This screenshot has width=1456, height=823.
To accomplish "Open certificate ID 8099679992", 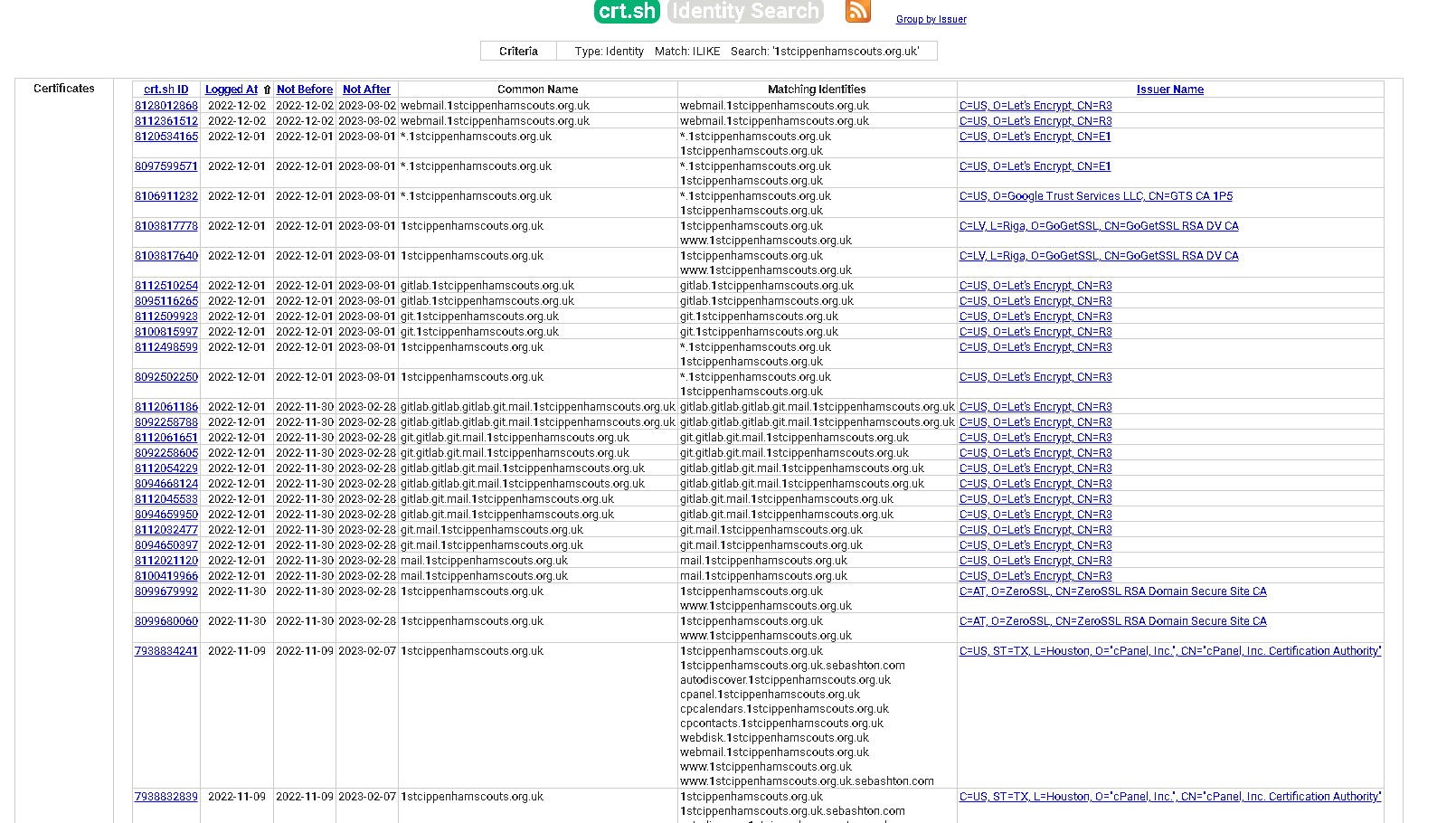I will [166, 591].
